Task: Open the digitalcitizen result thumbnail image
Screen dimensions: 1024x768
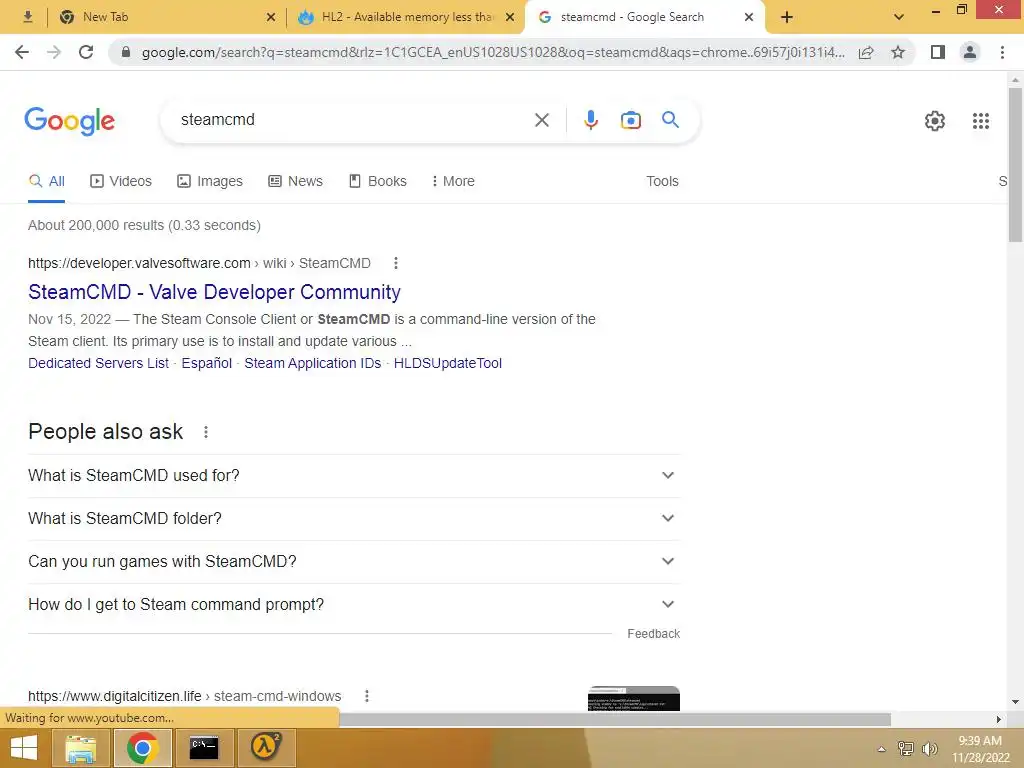Action: (x=633, y=698)
